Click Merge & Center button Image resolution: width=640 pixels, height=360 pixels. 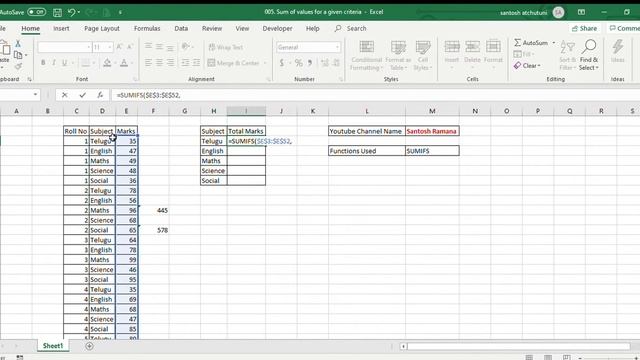click(x=234, y=63)
